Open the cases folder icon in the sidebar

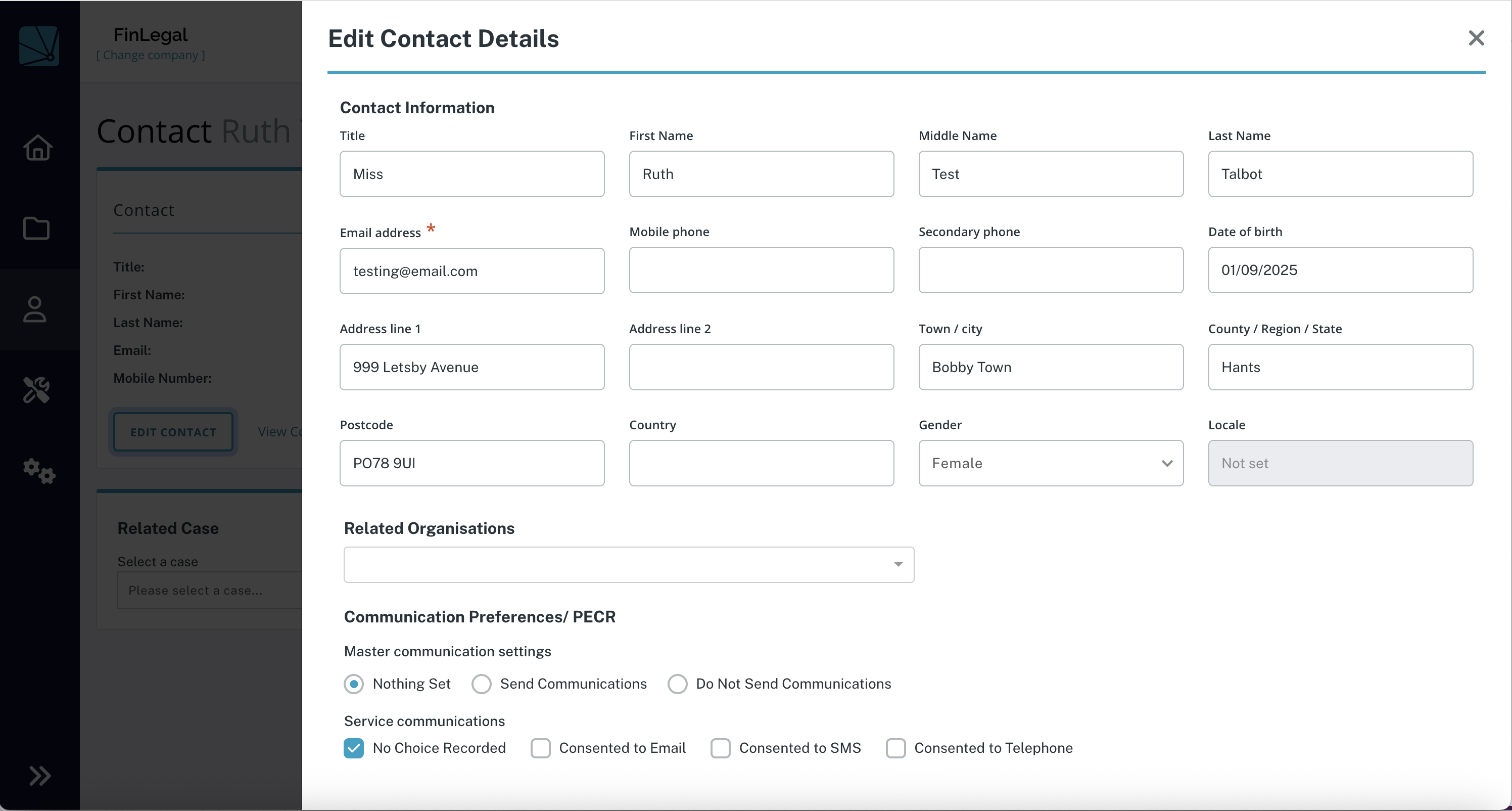pos(37,229)
